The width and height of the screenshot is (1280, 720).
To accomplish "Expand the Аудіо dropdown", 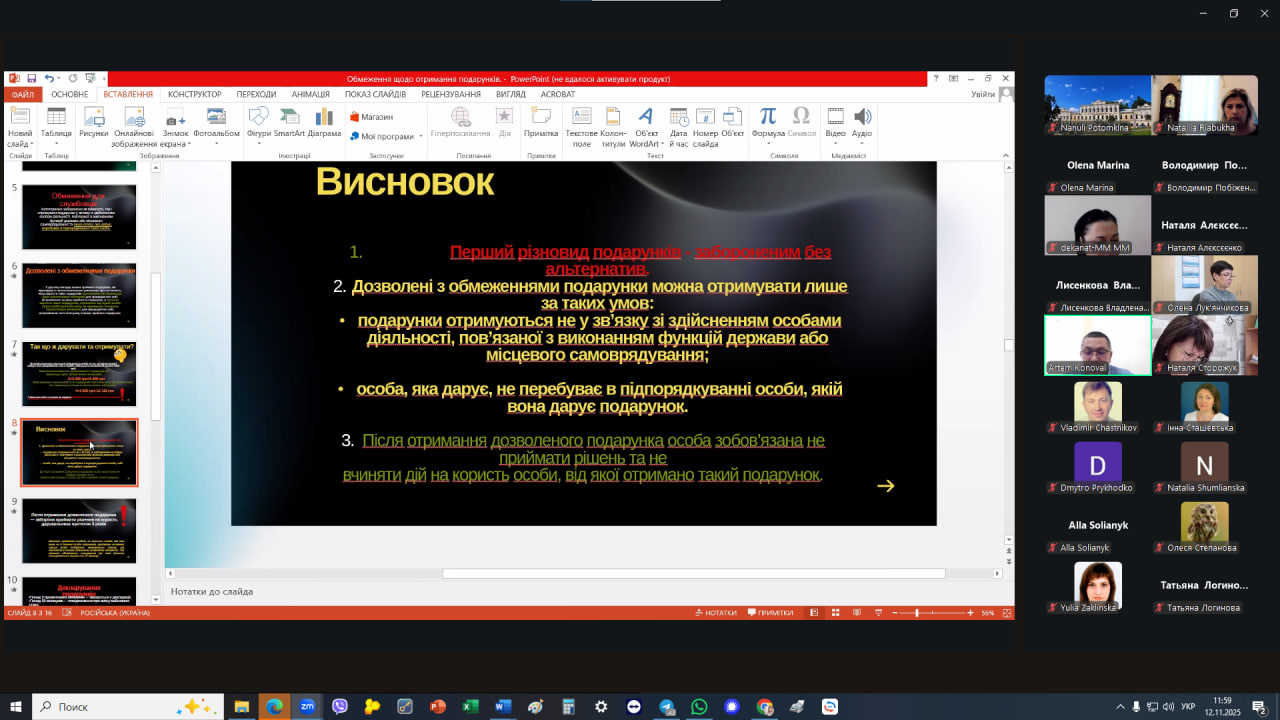I will coord(861,143).
